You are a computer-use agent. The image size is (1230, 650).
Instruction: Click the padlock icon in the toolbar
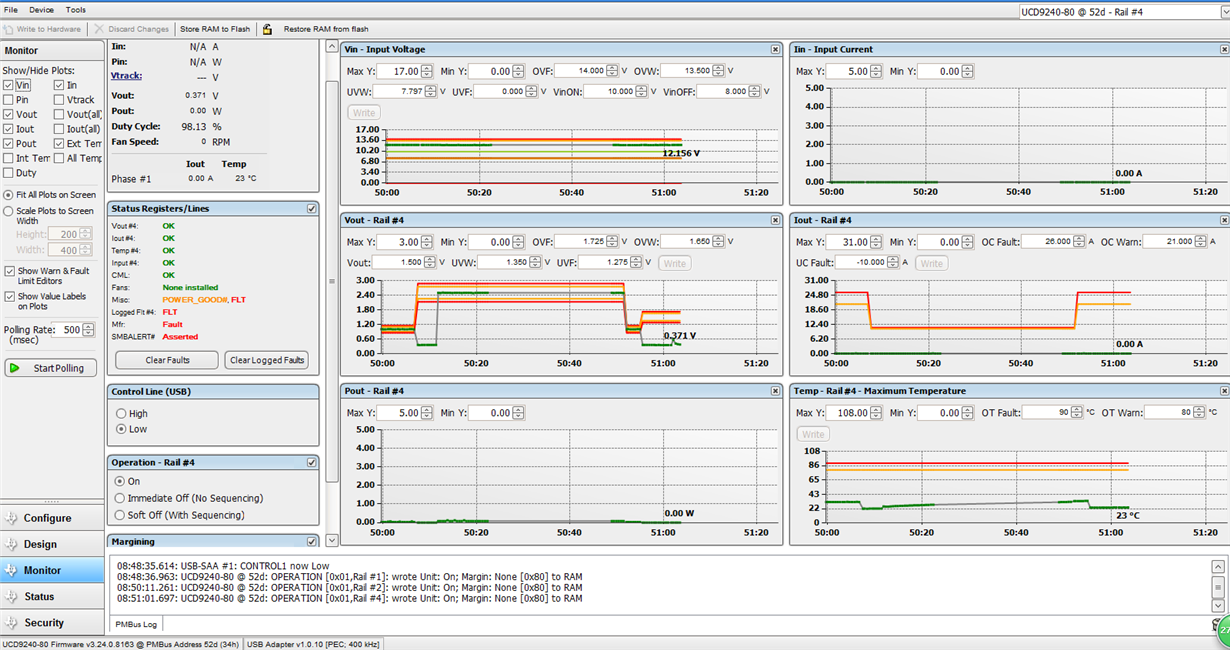click(x=268, y=29)
